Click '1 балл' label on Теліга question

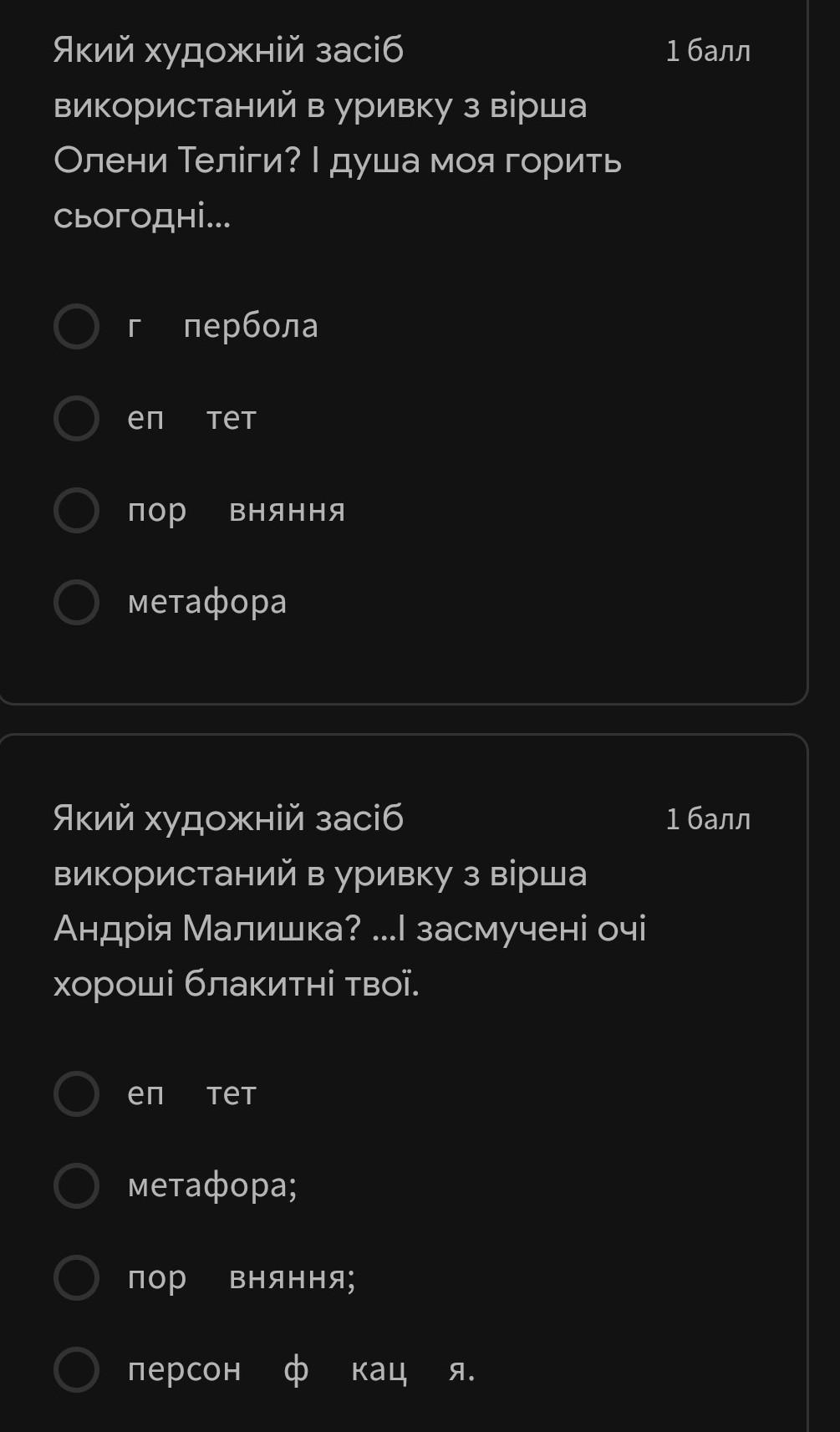coord(708,51)
